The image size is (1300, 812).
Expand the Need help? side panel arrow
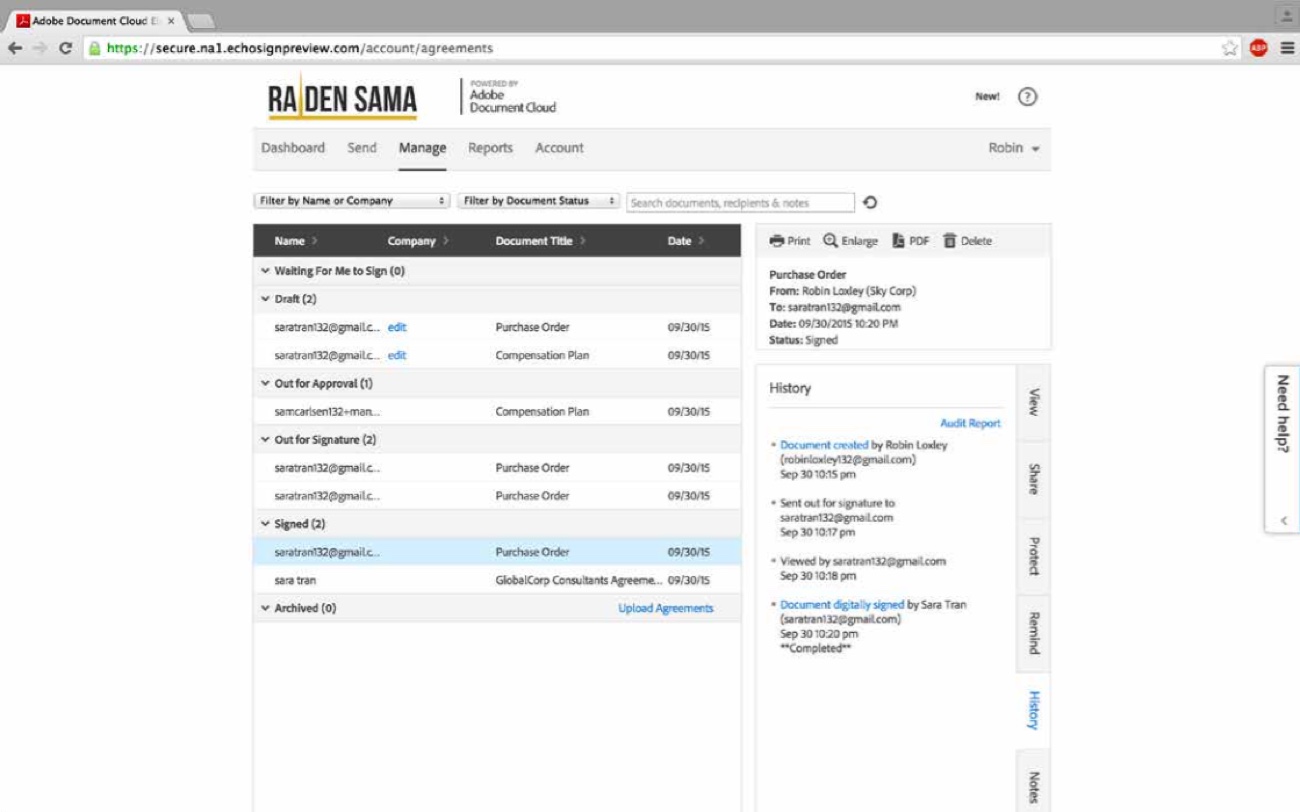(x=1283, y=520)
